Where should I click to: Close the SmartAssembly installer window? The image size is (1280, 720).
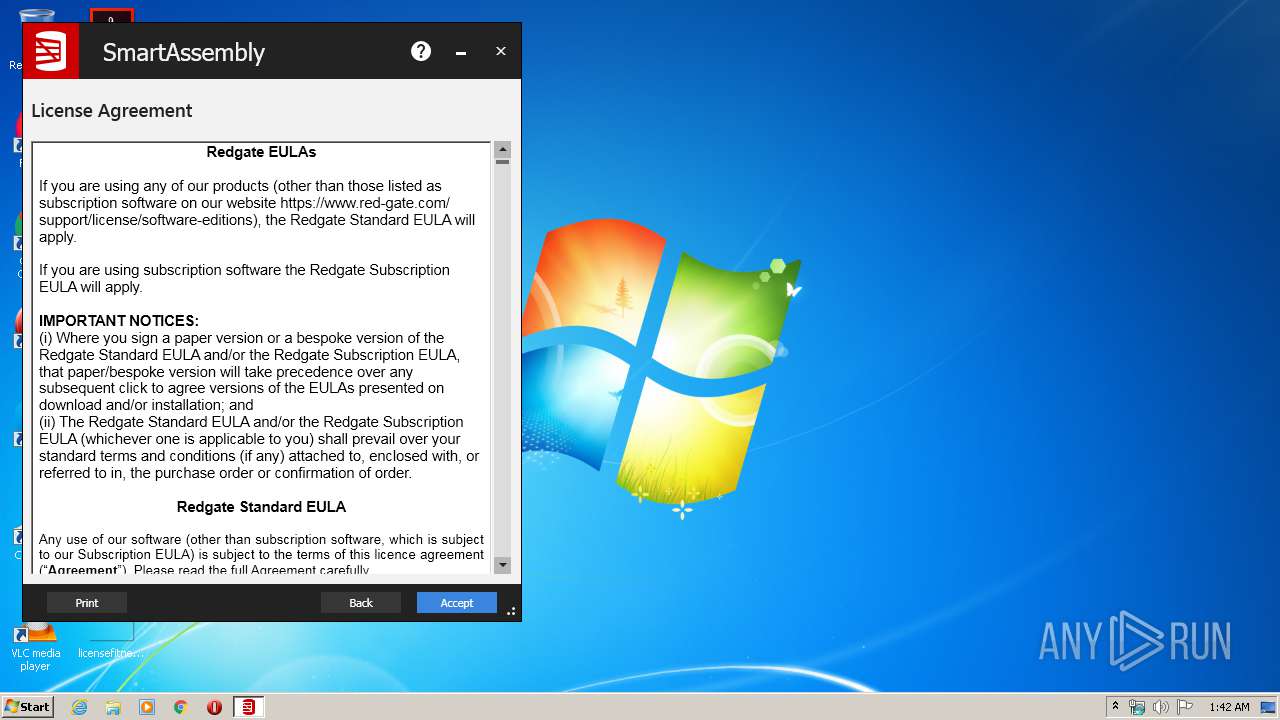501,51
